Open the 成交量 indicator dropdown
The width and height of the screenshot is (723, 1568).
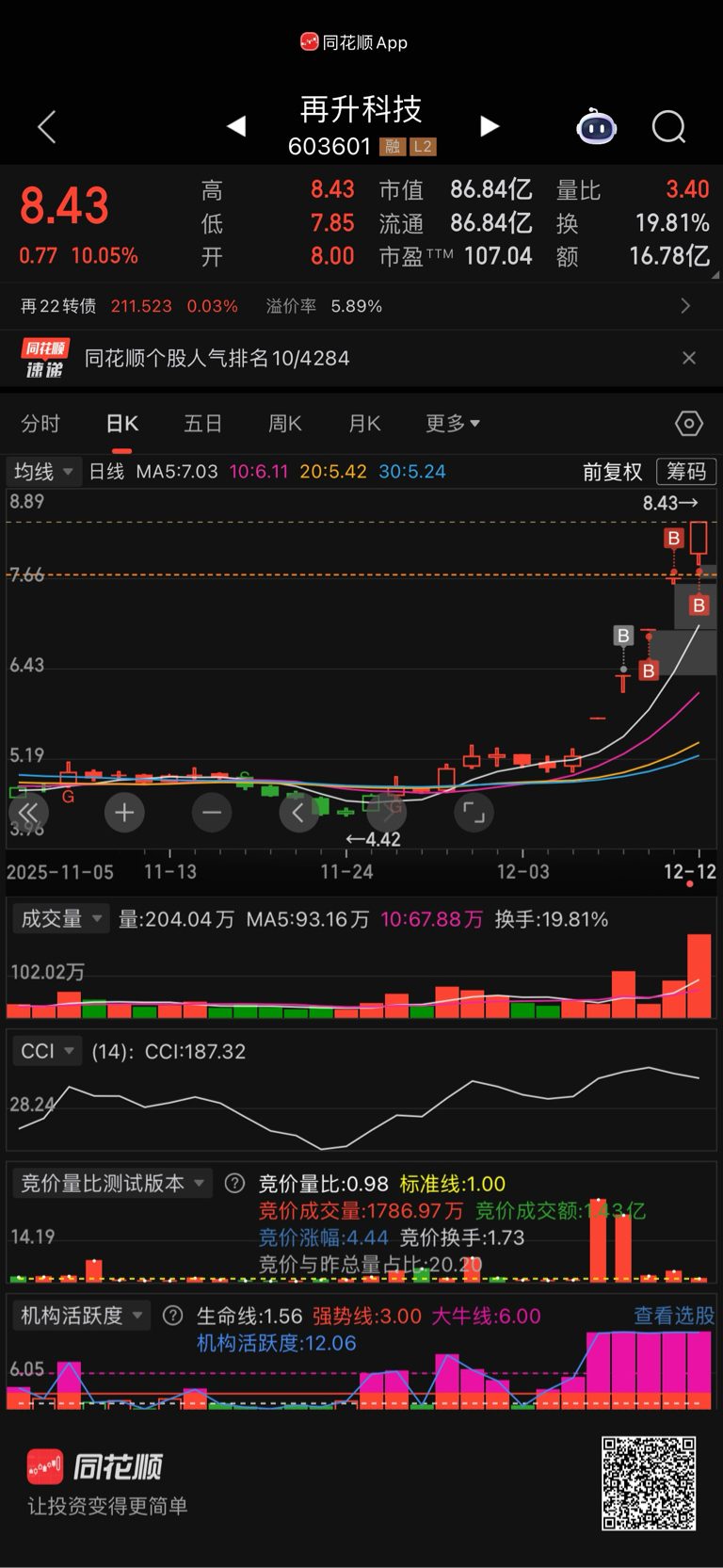click(61, 919)
